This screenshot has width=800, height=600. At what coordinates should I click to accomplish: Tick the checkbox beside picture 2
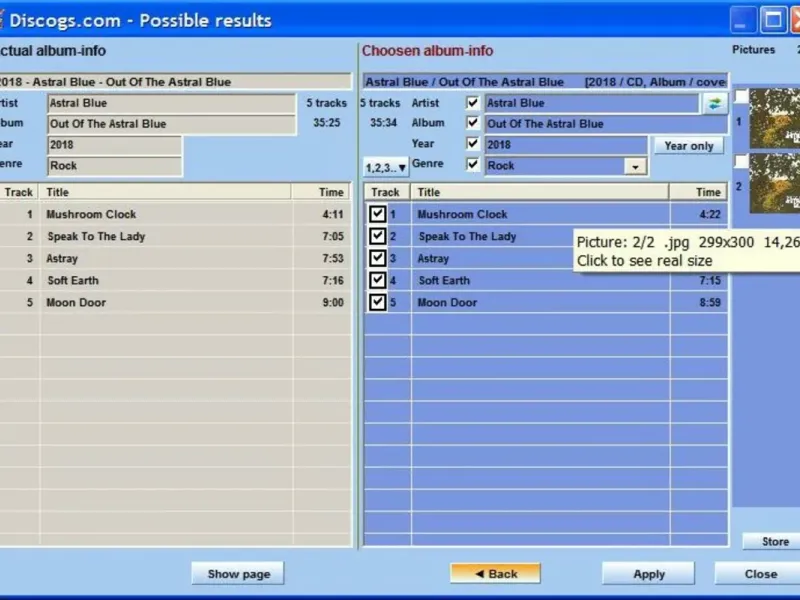point(741,161)
